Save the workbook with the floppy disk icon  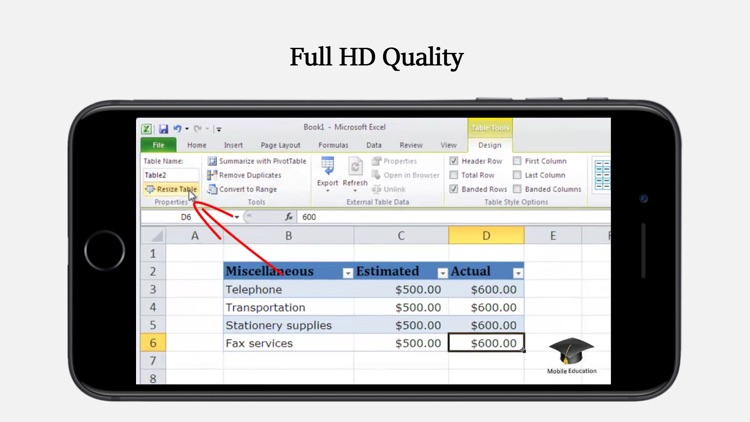pos(164,129)
